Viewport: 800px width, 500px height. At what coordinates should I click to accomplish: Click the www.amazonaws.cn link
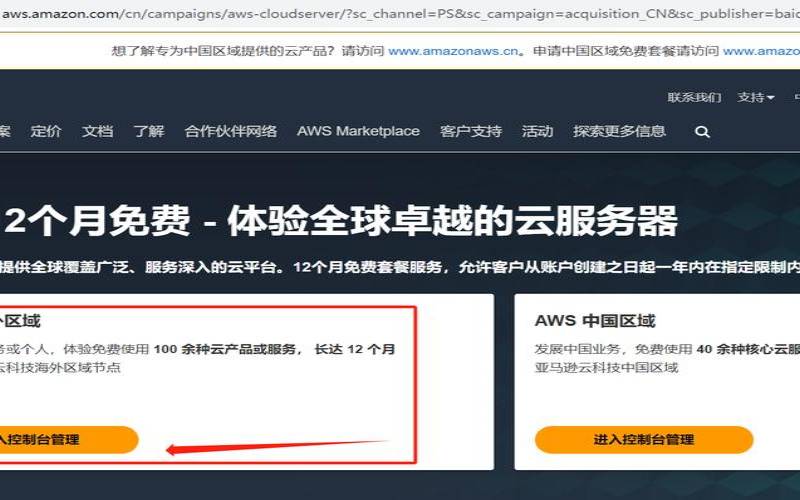[453, 51]
